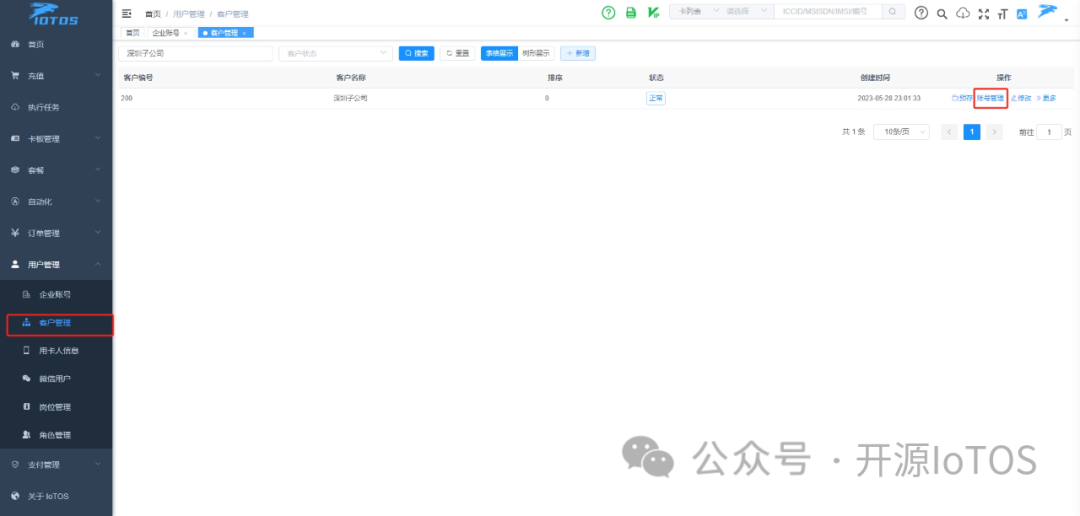This screenshot has height=516, width=1080.
Task: Click the blue 搜索 button
Action: pyautogui.click(x=417, y=53)
